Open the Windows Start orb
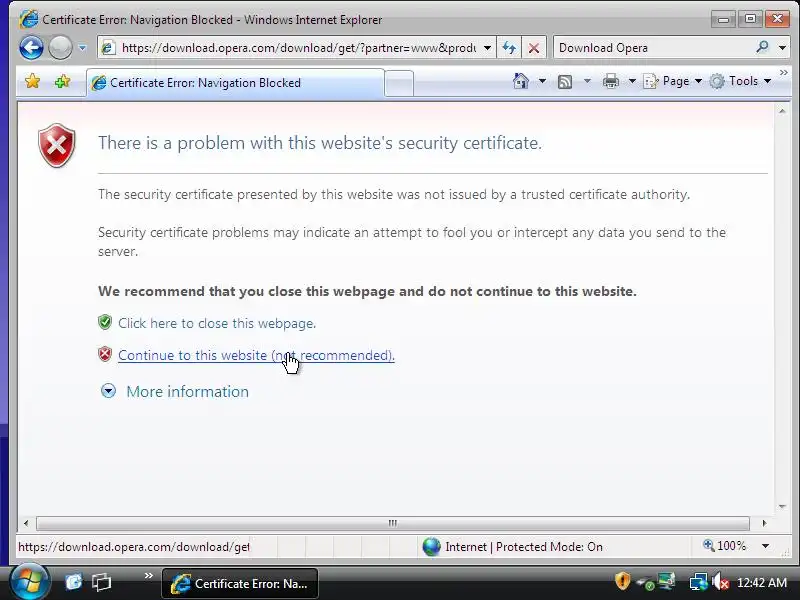The height and width of the screenshot is (600, 800). 29,582
